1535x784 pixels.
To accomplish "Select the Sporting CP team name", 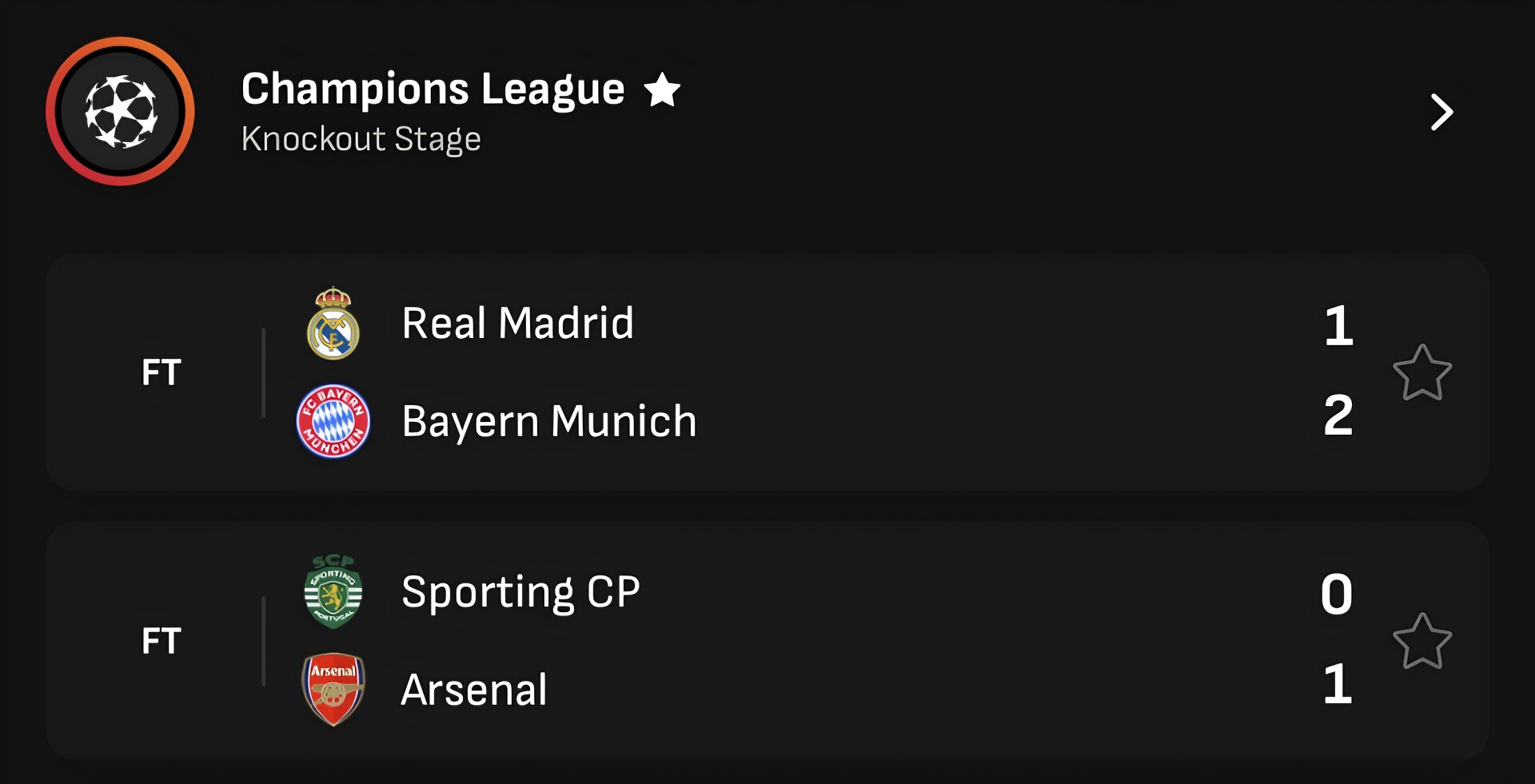I will (520, 592).
